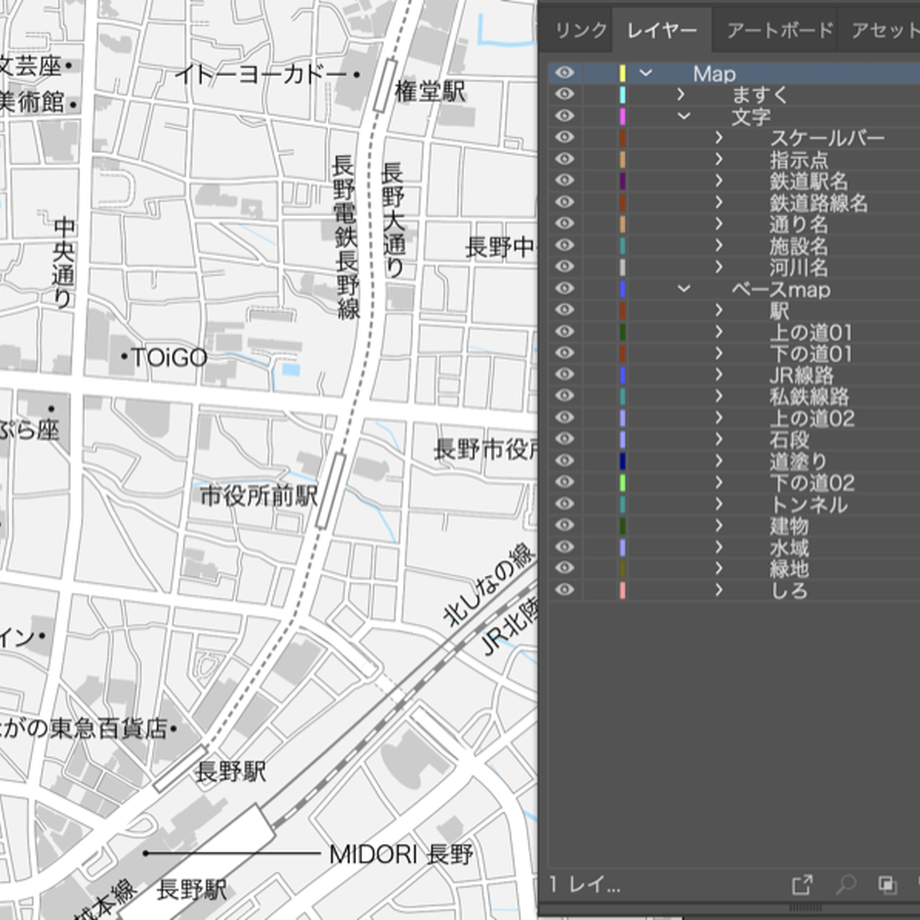Collapse the Map layer chevron
The height and width of the screenshot is (920, 920).
(645, 73)
